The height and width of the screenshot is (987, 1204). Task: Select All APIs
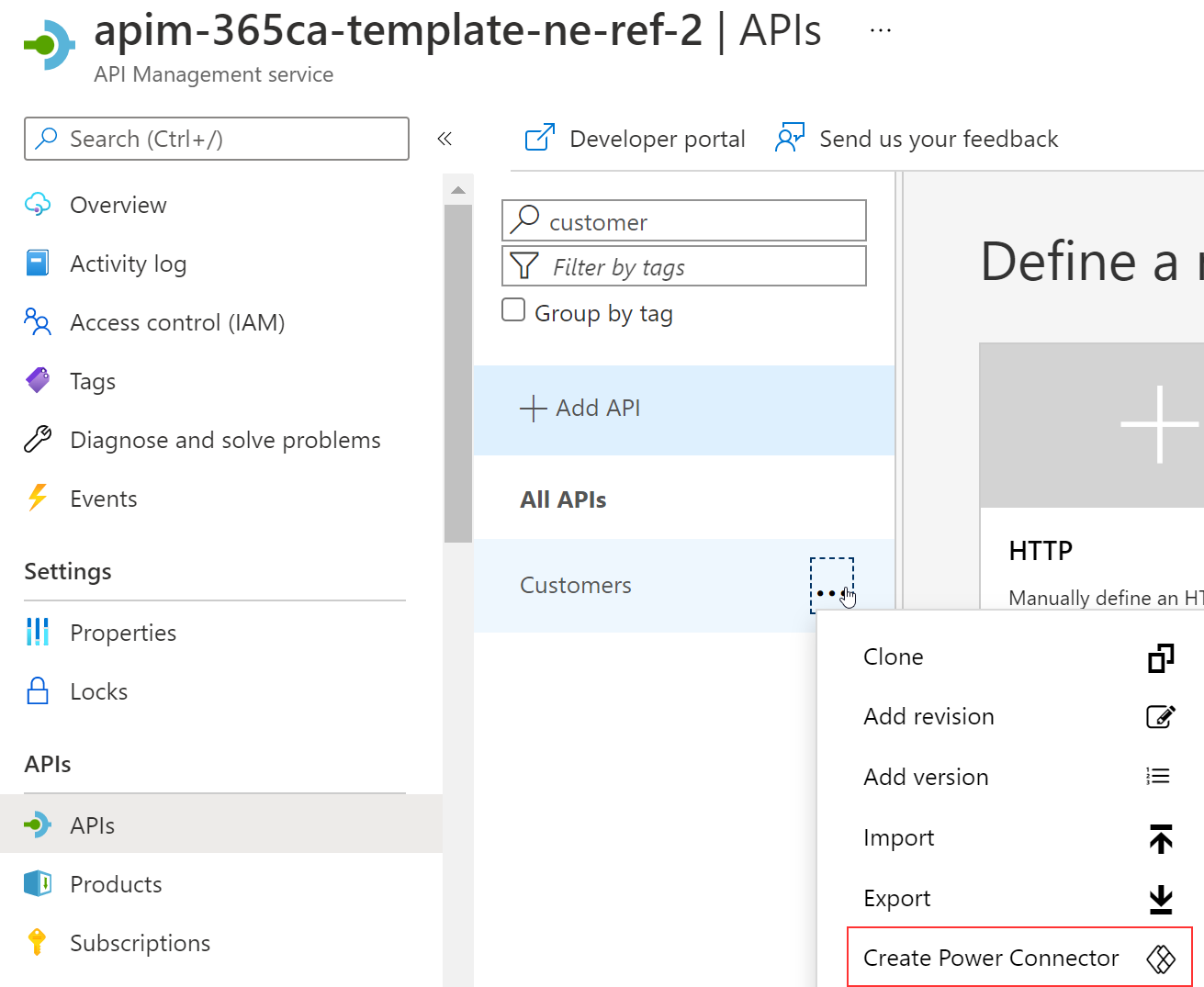point(564,499)
